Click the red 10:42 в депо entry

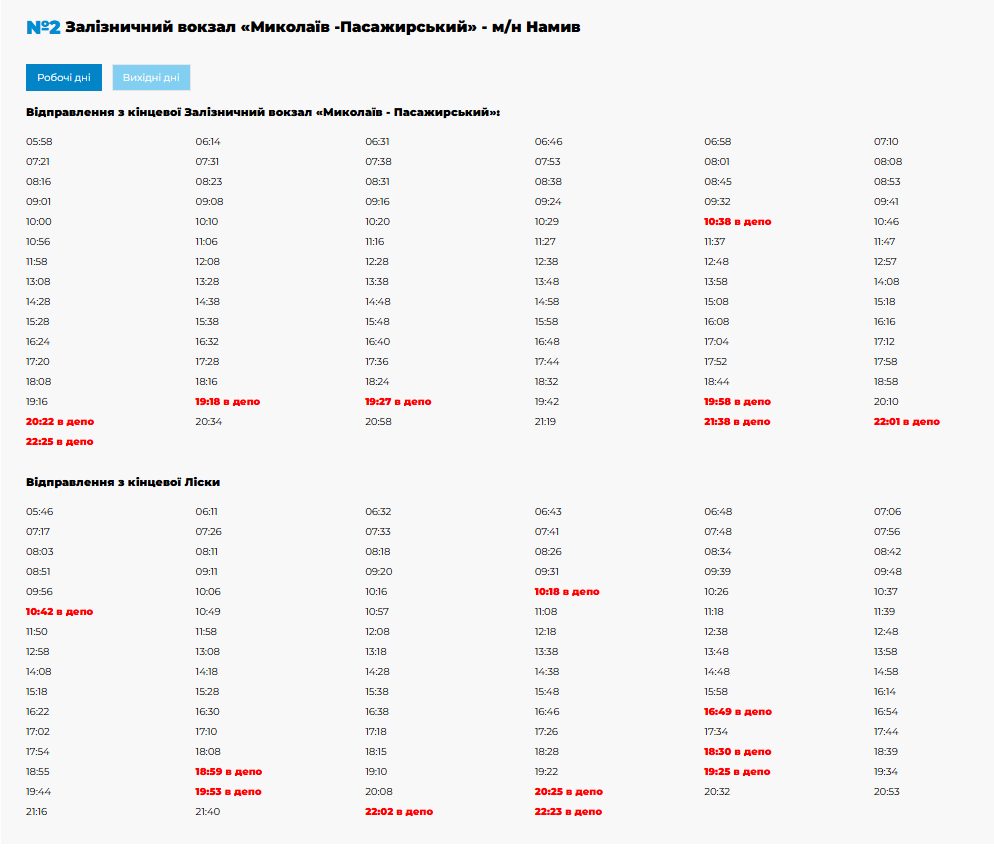(x=59, y=612)
